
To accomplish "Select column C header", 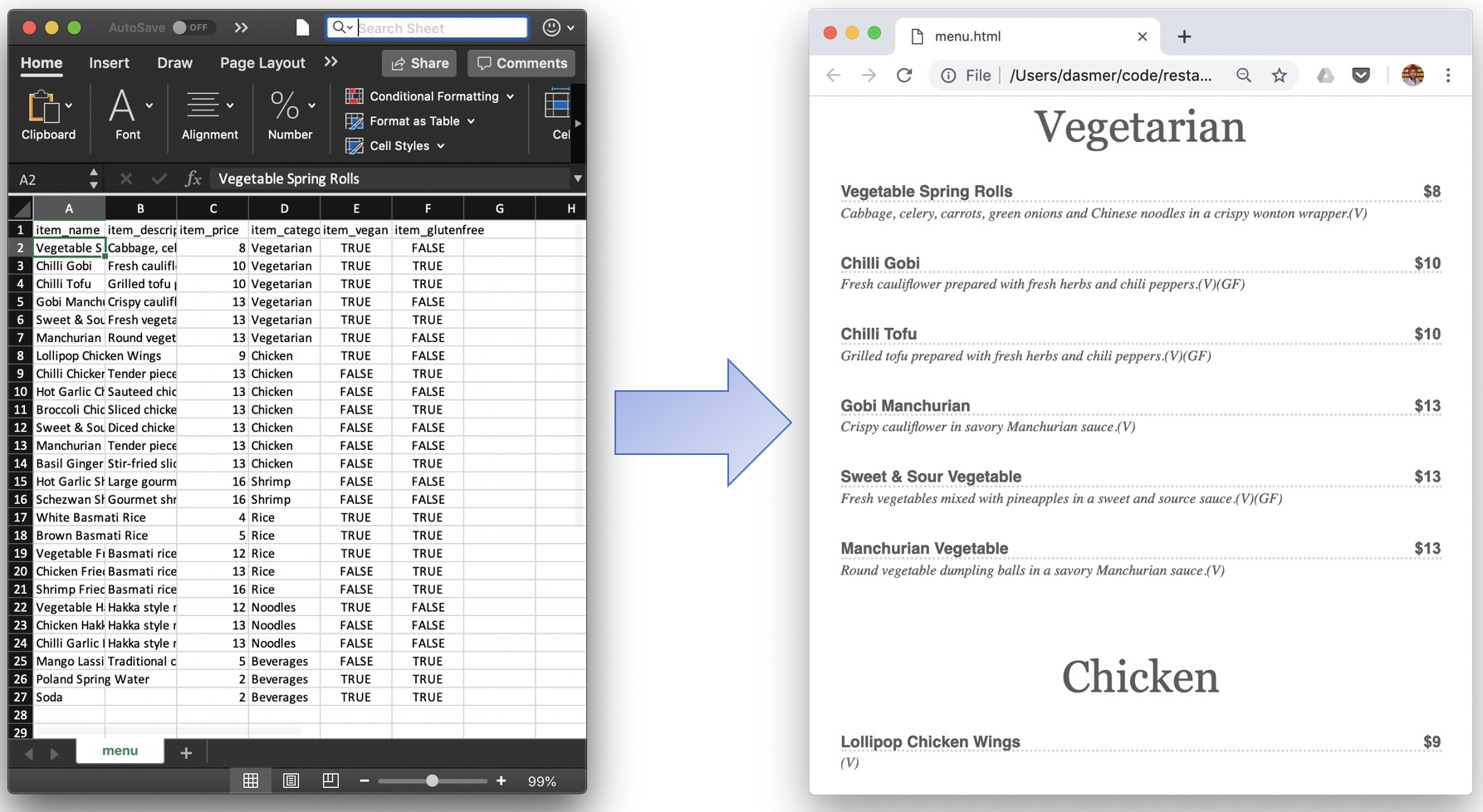I will tap(213, 208).
